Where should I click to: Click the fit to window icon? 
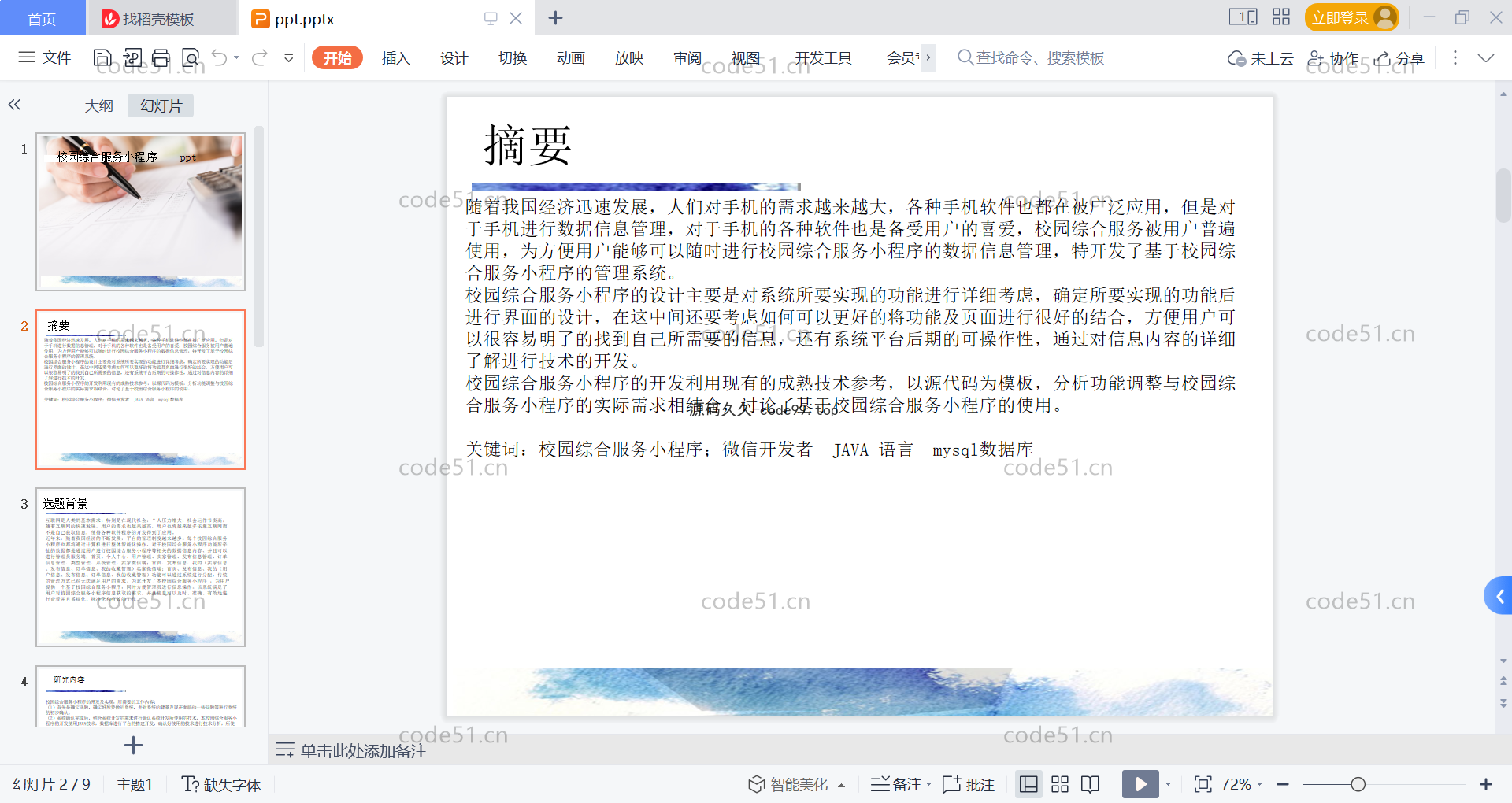pyautogui.click(x=1203, y=784)
